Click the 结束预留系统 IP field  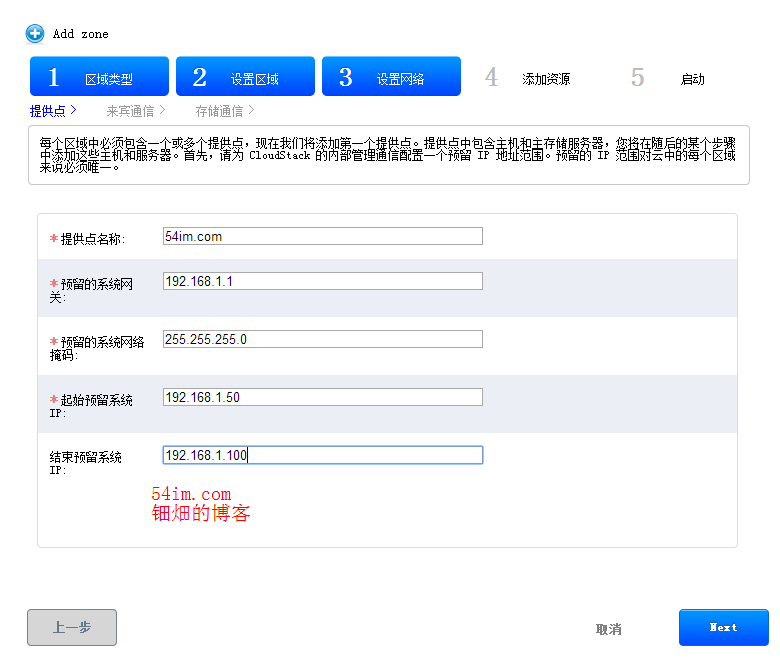(323, 455)
